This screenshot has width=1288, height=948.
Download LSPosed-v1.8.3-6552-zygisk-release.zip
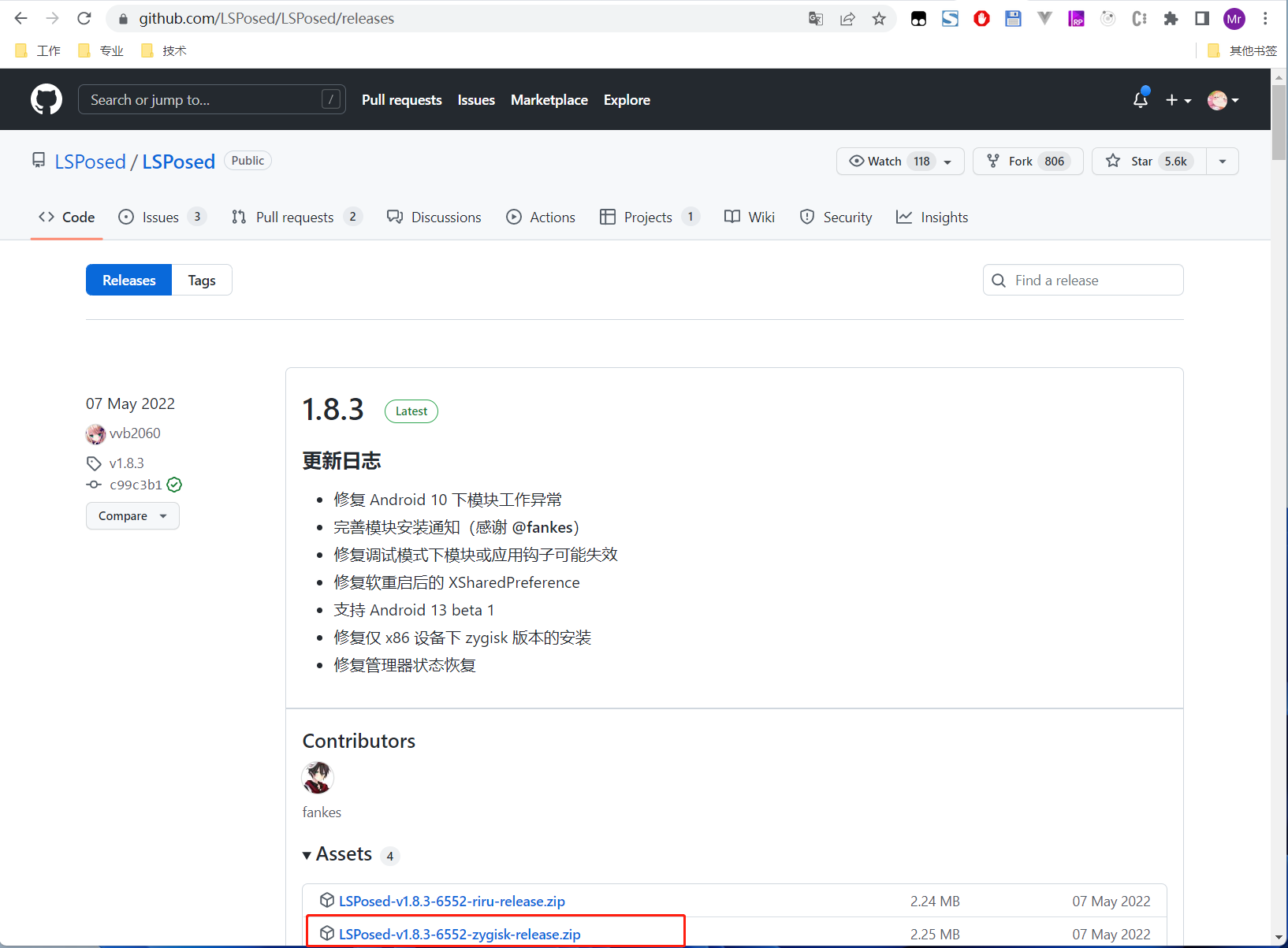click(x=460, y=934)
